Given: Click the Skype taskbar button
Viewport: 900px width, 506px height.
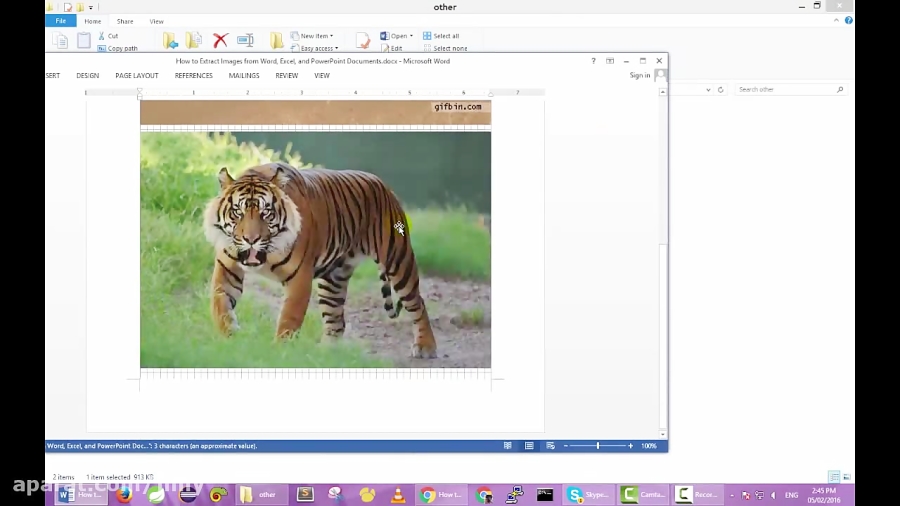Looking at the screenshot, I should coord(588,495).
